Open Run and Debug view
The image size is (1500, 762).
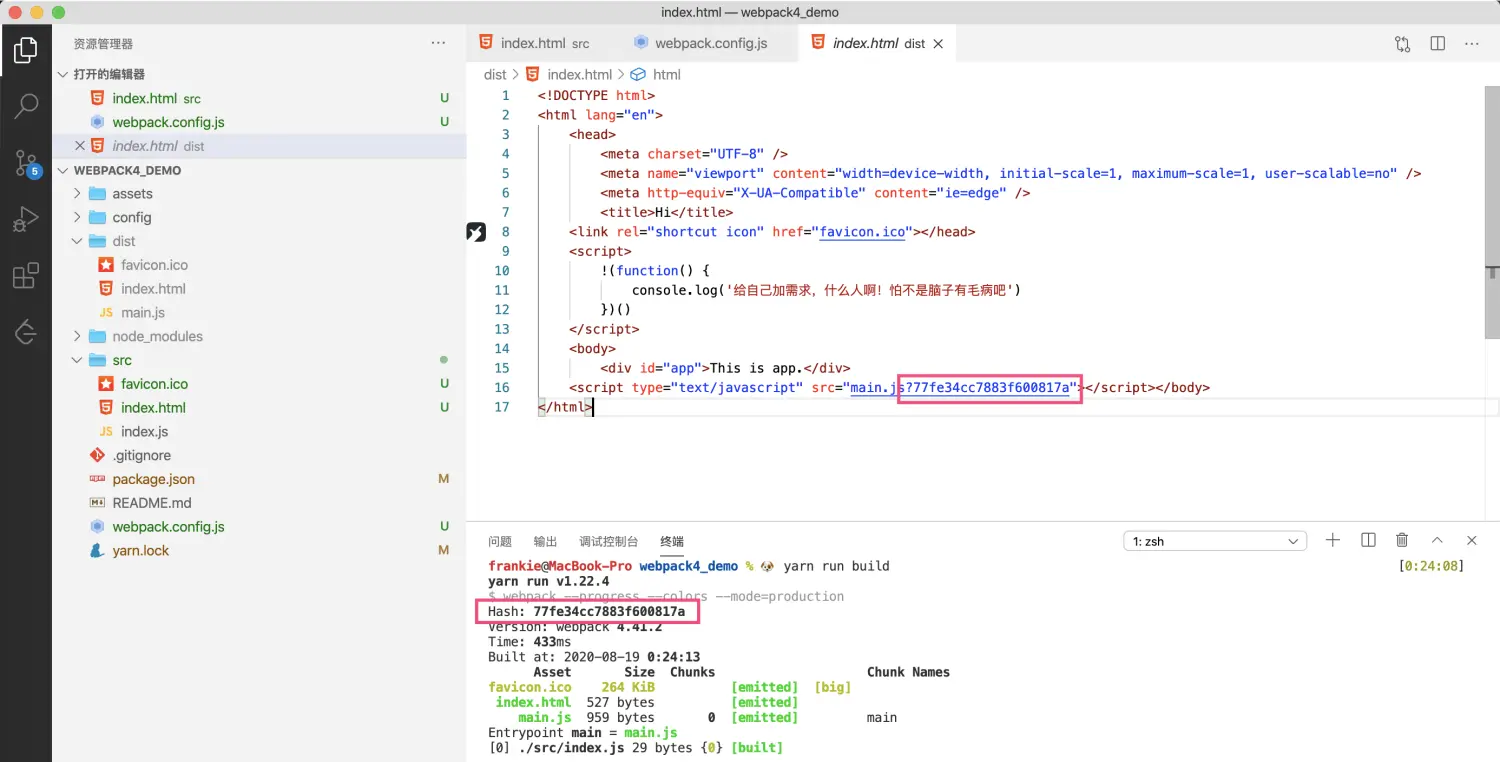pyautogui.click(x=26, y=219)
